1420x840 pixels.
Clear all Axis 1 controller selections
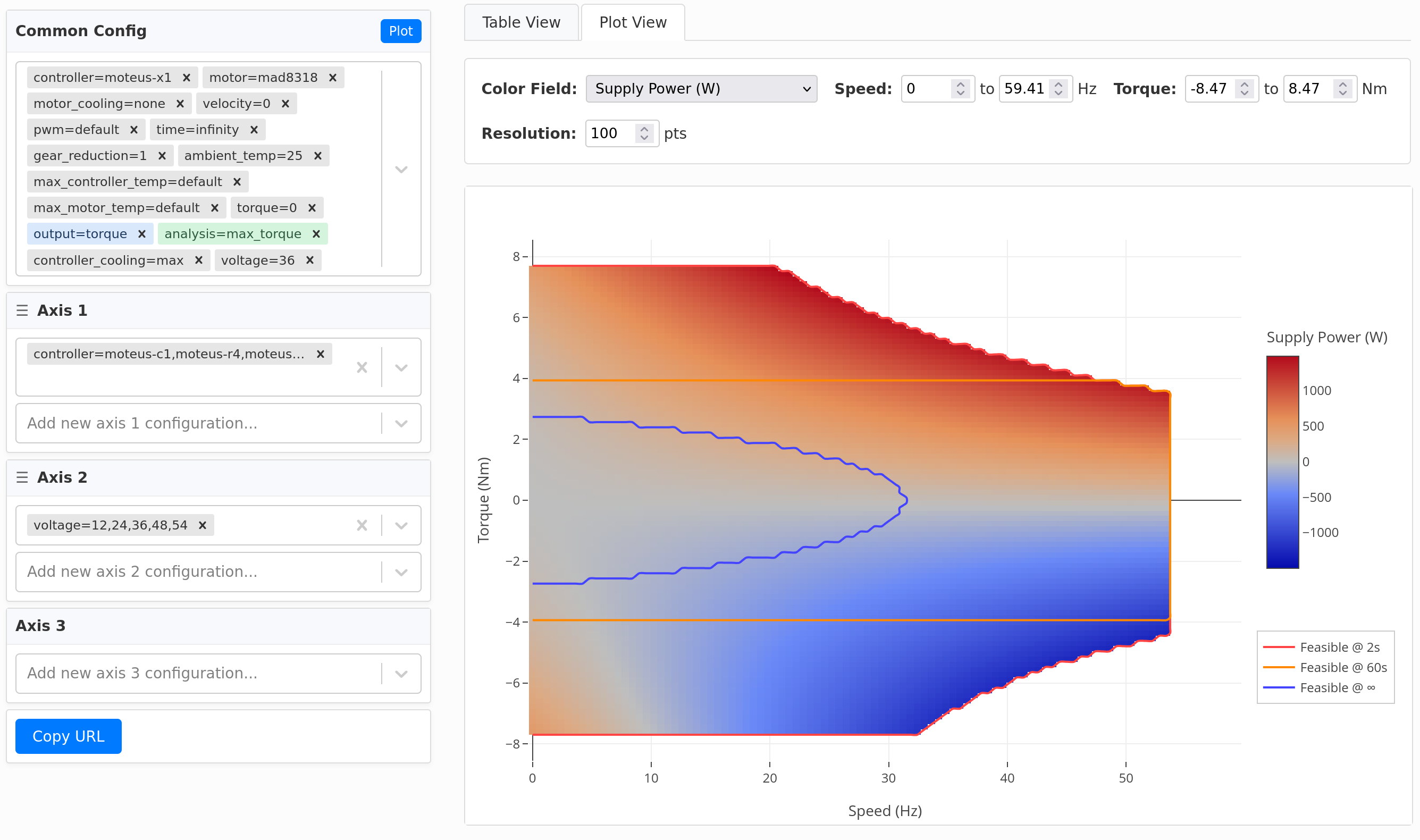coord(362,368)
